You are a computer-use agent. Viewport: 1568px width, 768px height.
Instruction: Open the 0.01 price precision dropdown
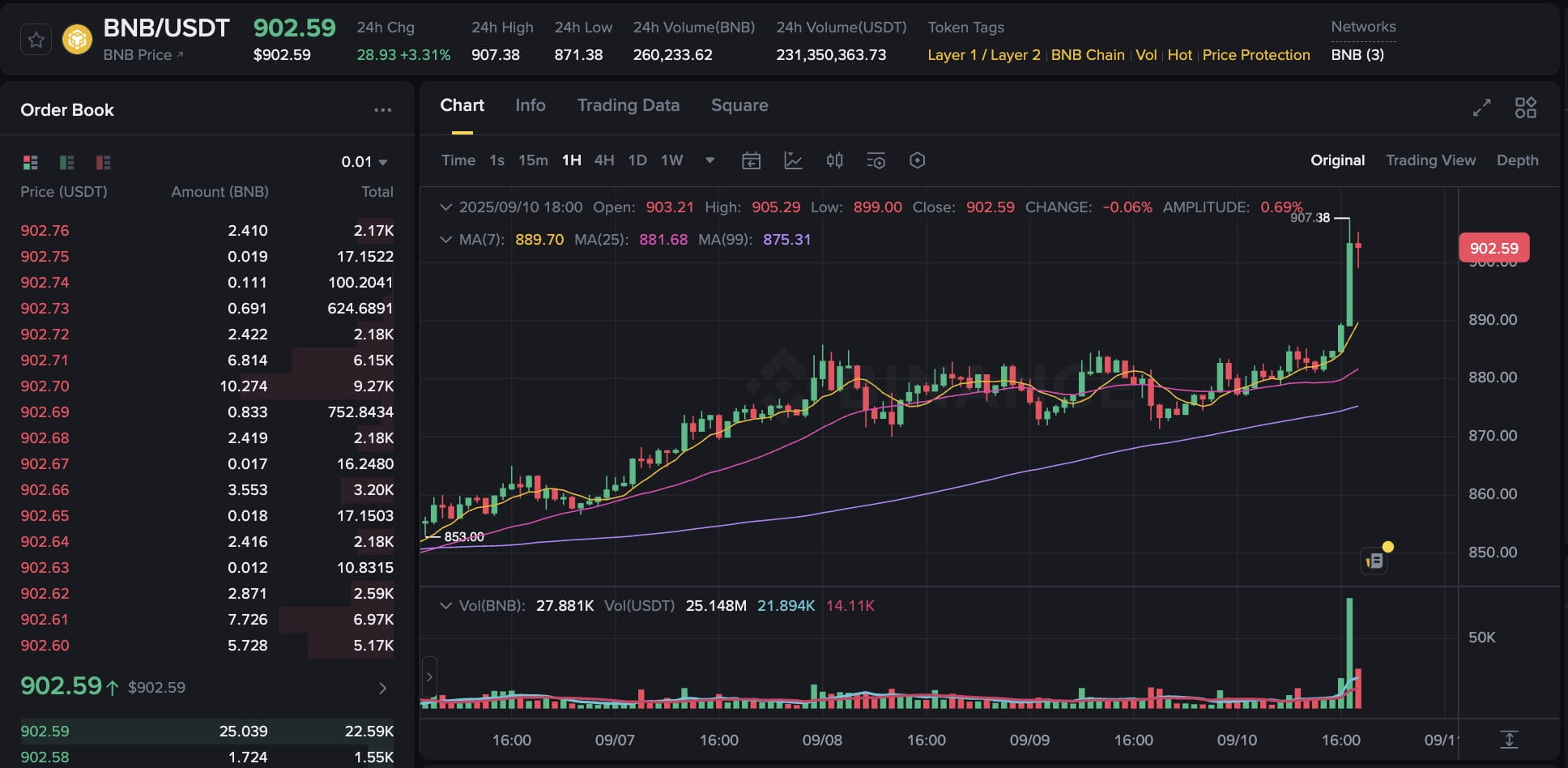(x=364, y=162)
